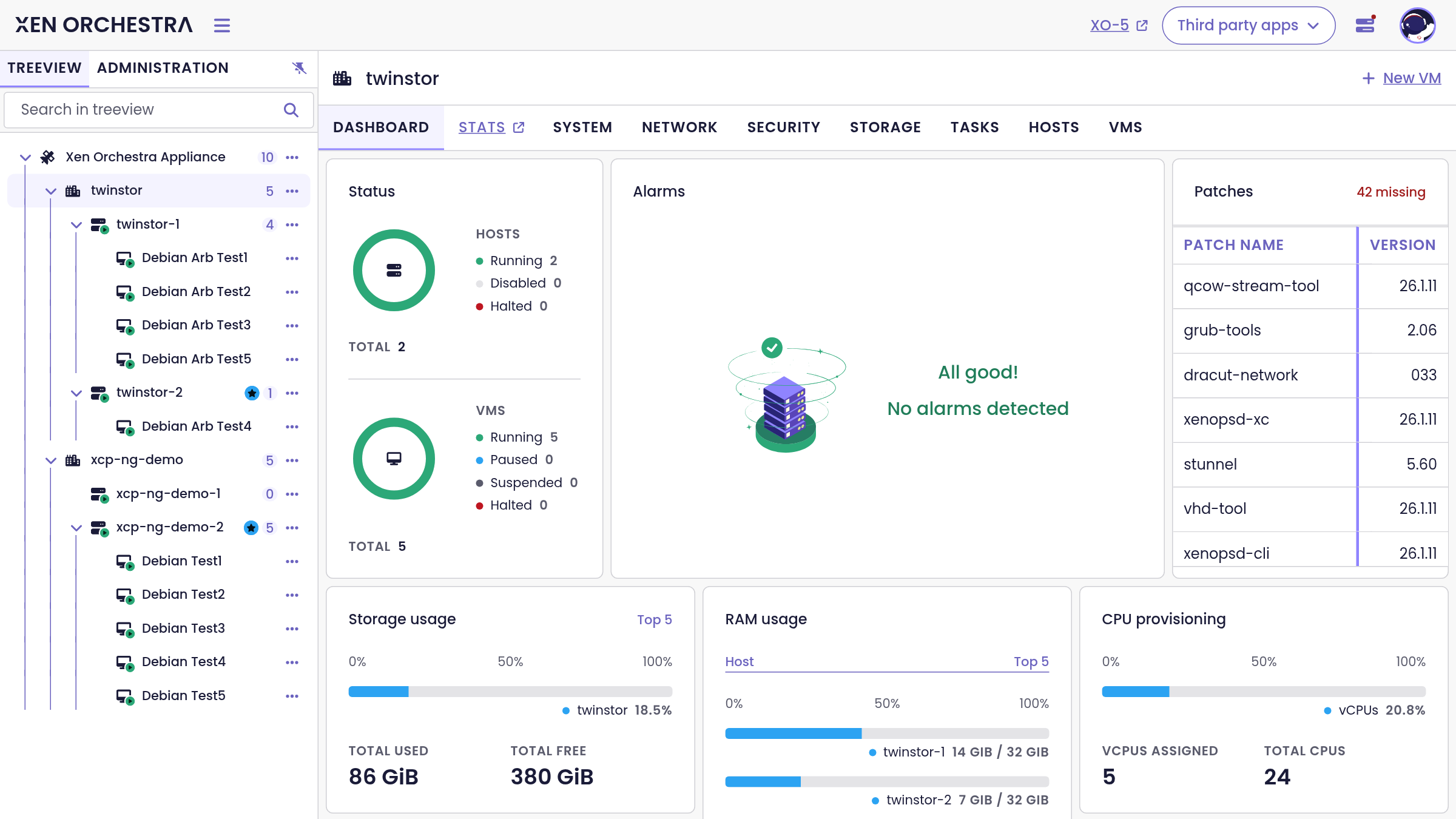The width and height of the screenshot is (1456, 819).
Task: Click the Xen Orchestra logo
Action: (104, 25)
